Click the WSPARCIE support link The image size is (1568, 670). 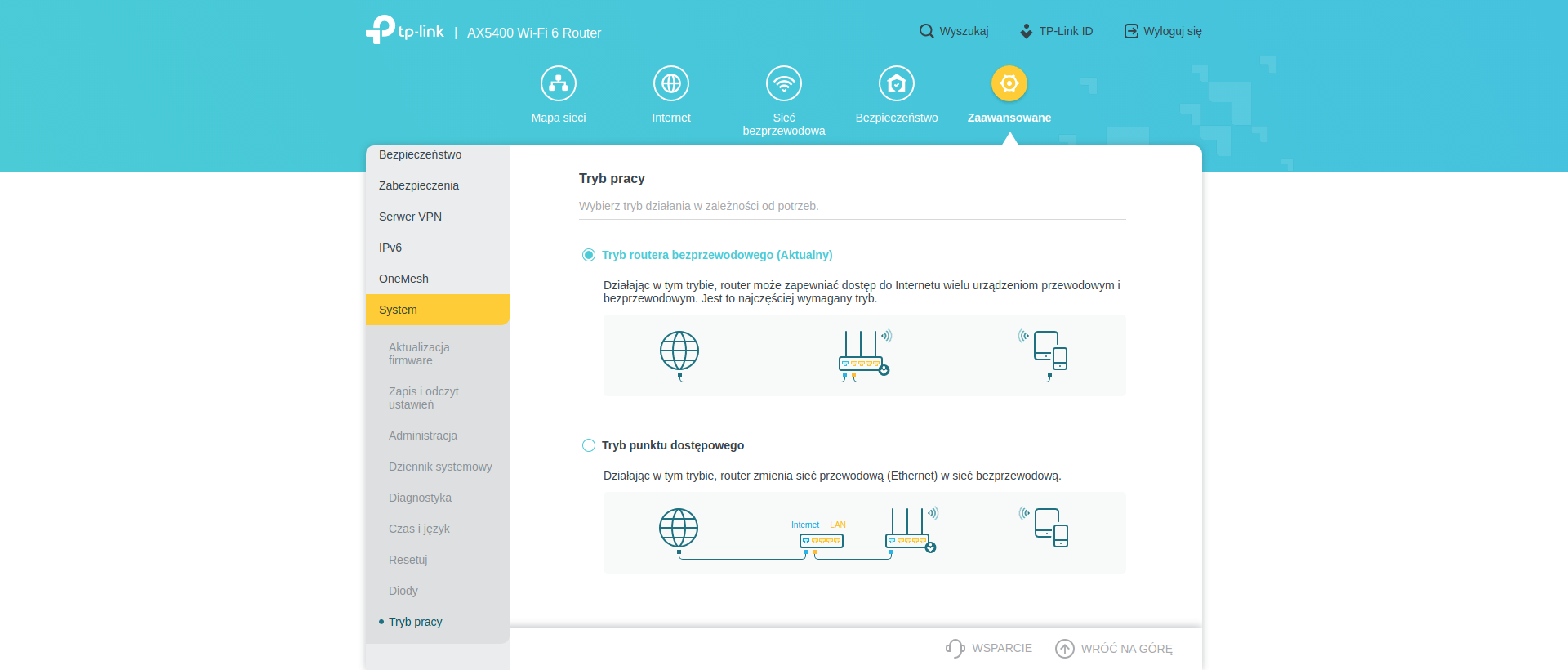point(989,648)
